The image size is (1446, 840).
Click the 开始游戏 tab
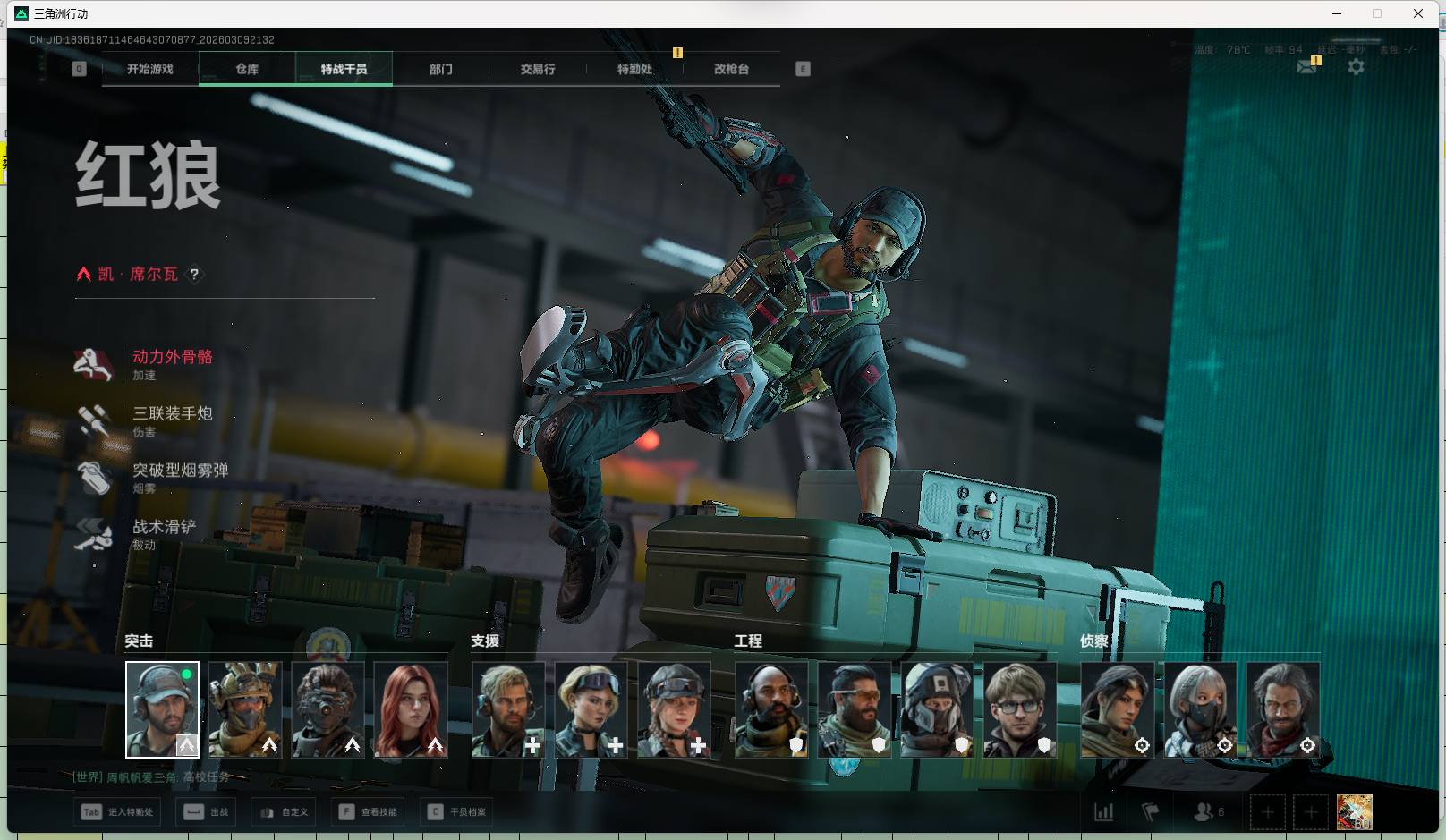[x=150, y=69]
